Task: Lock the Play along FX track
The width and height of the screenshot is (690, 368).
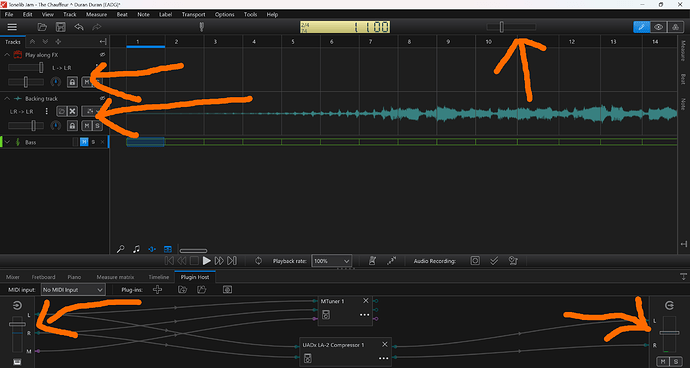Action: (73, 82)
